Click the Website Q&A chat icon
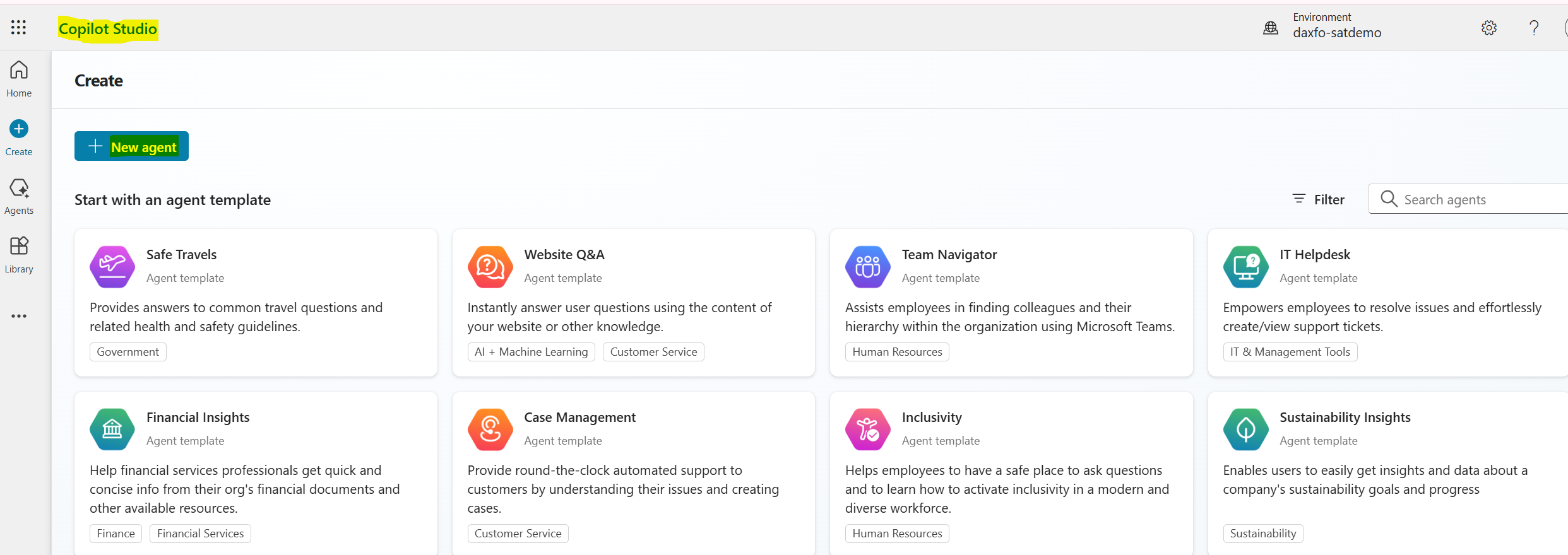The width and height of the screenshot is (1568, 555). [490, 267]
